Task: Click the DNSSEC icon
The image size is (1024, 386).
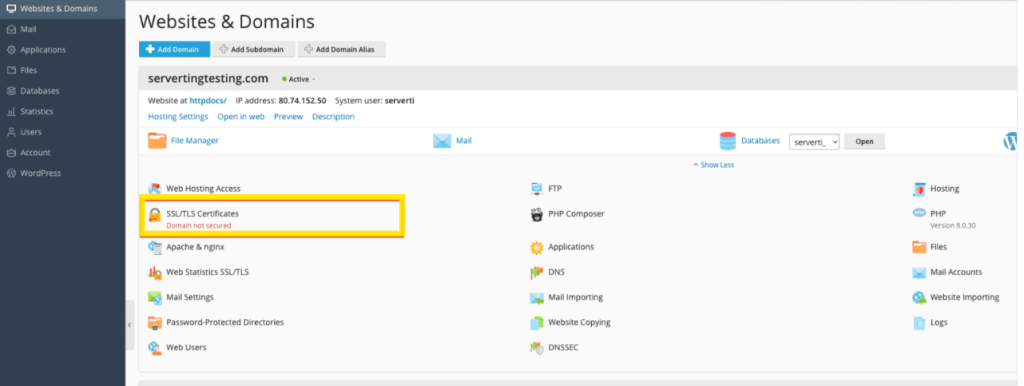Action: coord(536,347)
